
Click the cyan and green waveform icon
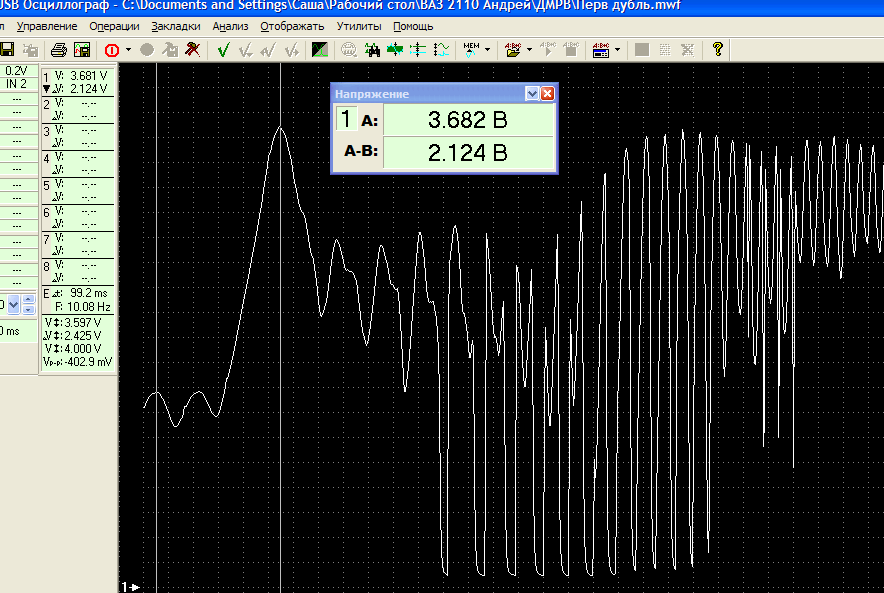tap(441, 50)
